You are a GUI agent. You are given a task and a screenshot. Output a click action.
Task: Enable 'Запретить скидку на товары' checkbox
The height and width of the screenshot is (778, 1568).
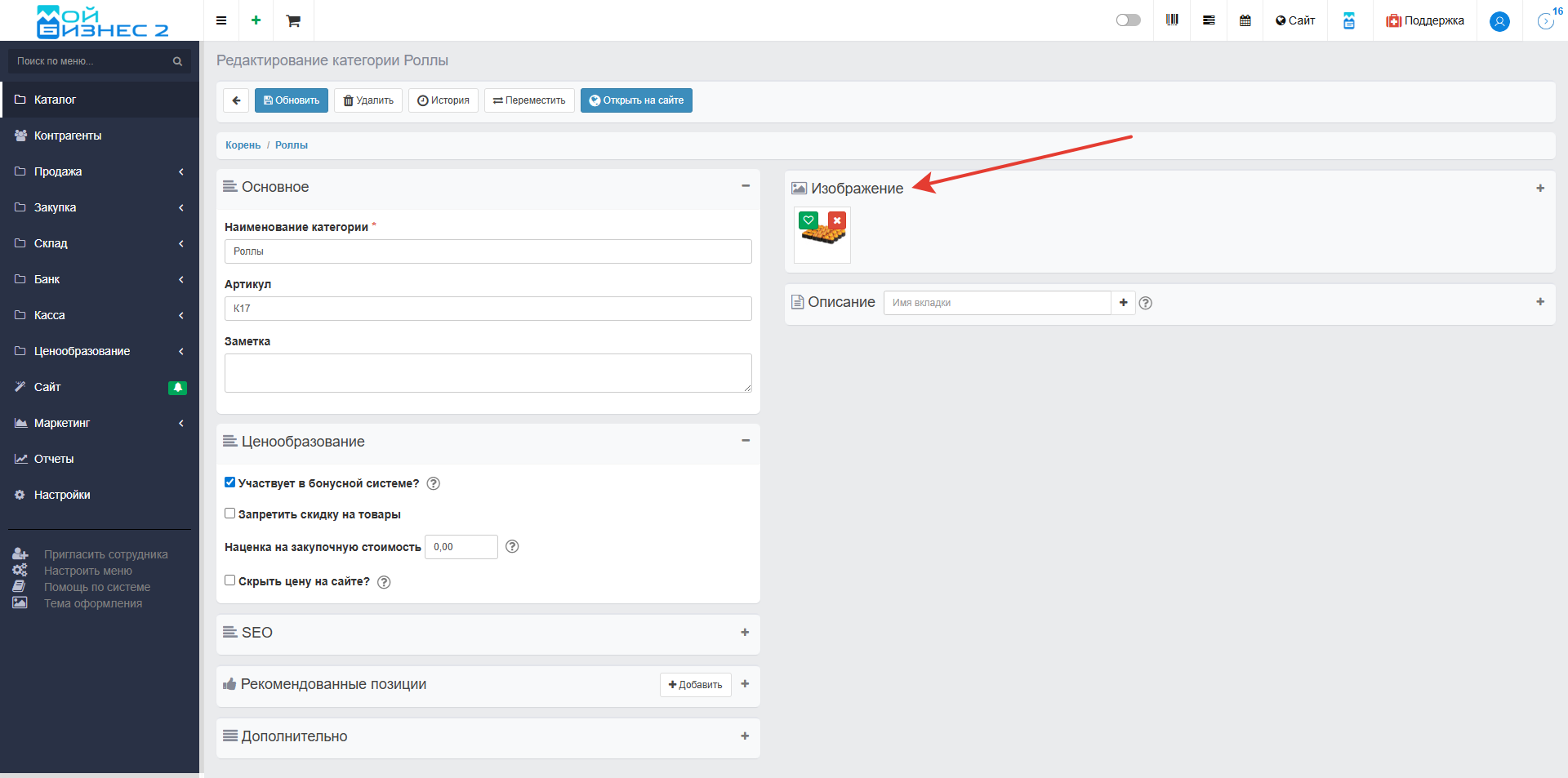(x=230, y=513)
